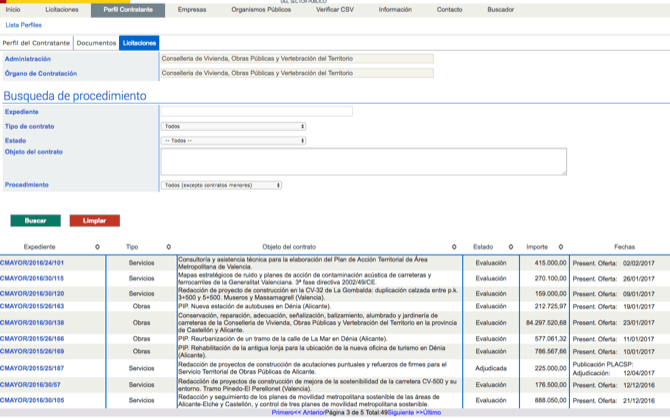Image resolution: width=670 pixels, height=419 pixels.
Task: Click the Administración read-only field
Action: click(297, 59)
